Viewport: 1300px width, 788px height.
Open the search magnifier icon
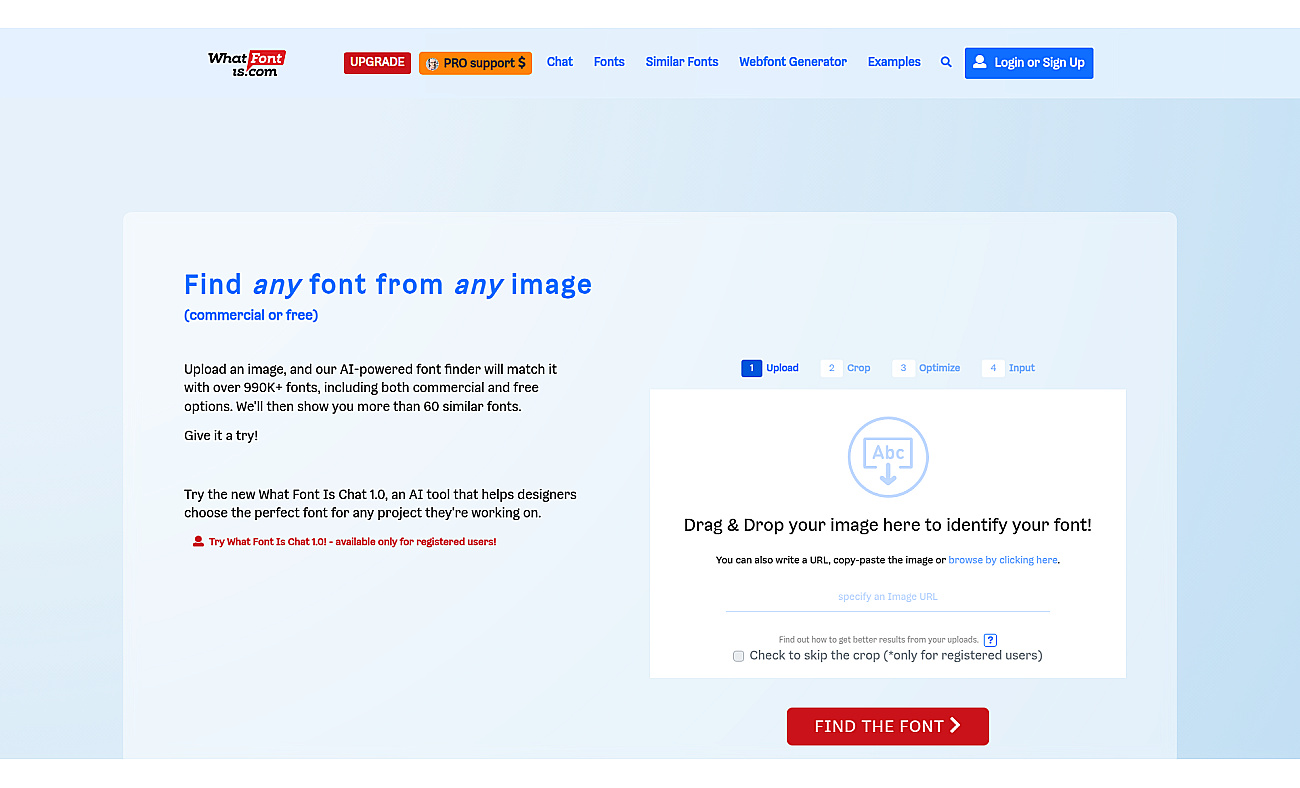click(946, 62)
